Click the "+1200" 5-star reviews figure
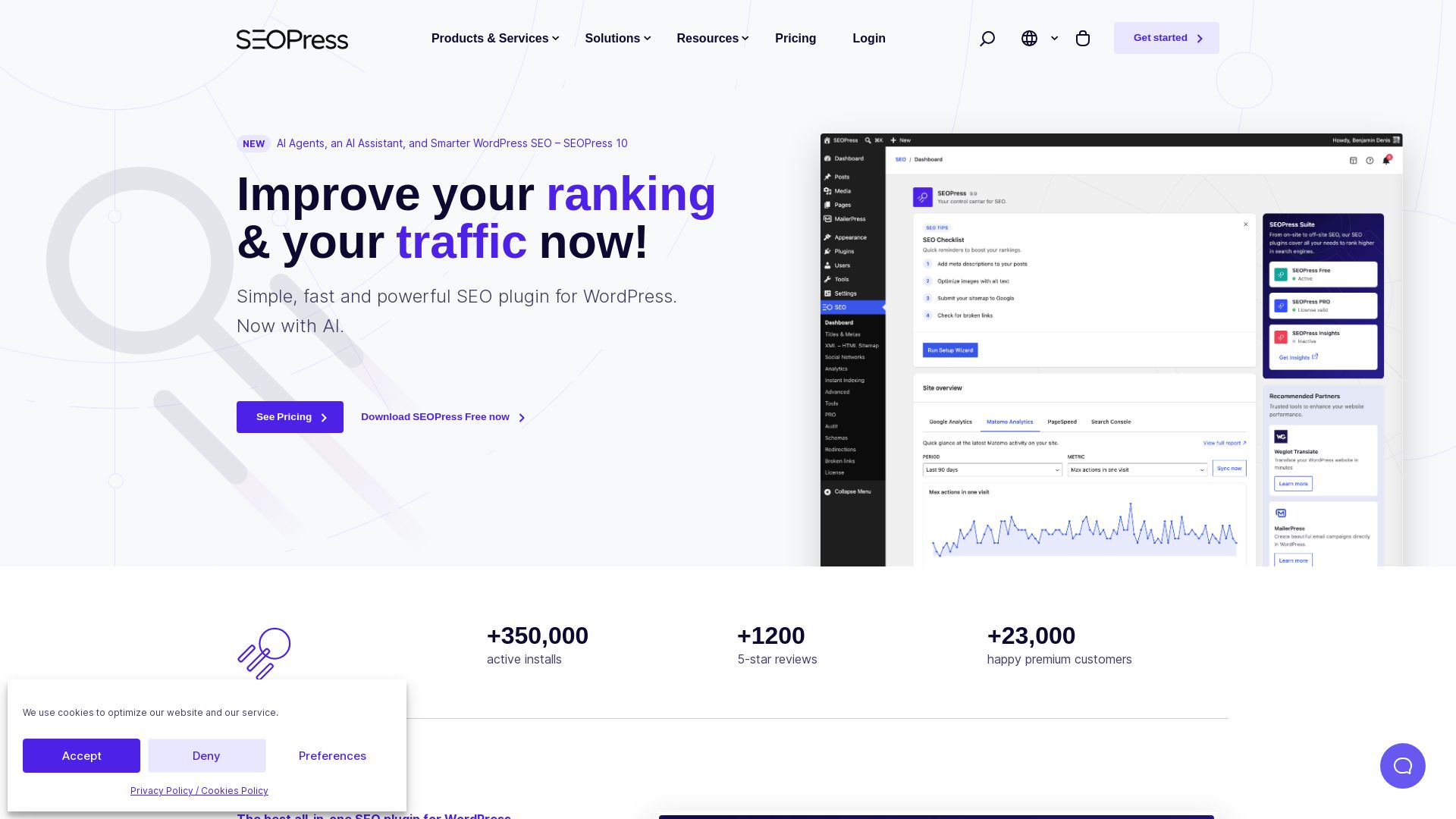This screenshot has width=1456, height=819. (x=771, y=635)
